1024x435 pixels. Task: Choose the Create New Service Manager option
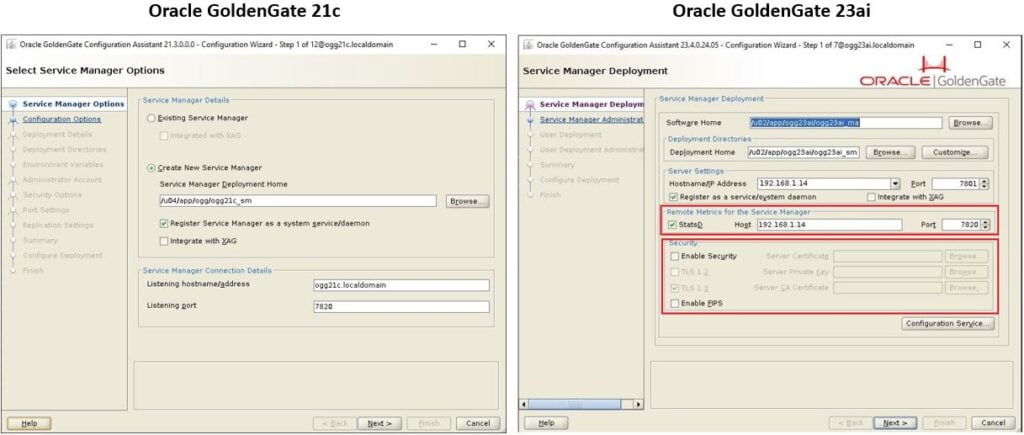coord(151,168)
